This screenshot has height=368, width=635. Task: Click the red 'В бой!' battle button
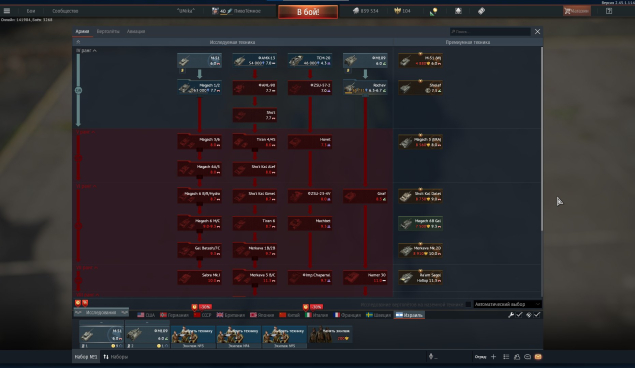[308, 12]
